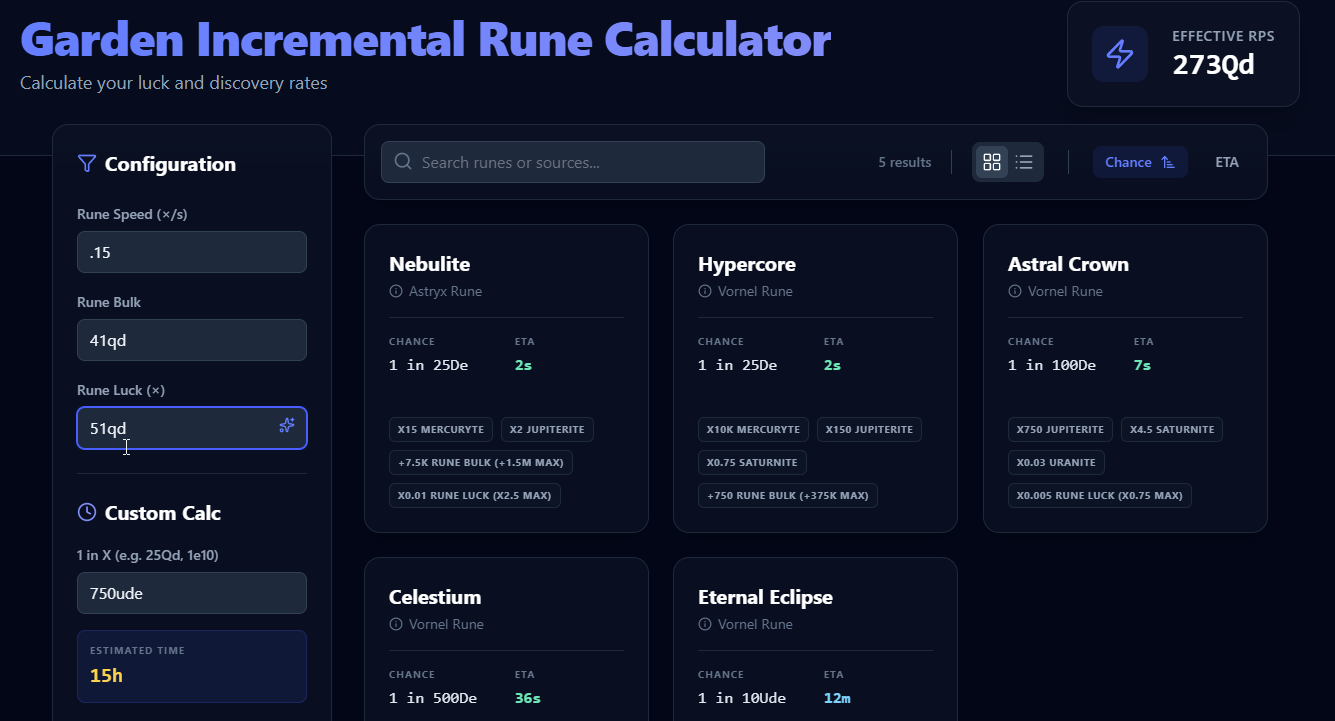Switch results to grid view
Viewport: 1335px width, 721px height.
click(x=991, y=161)
